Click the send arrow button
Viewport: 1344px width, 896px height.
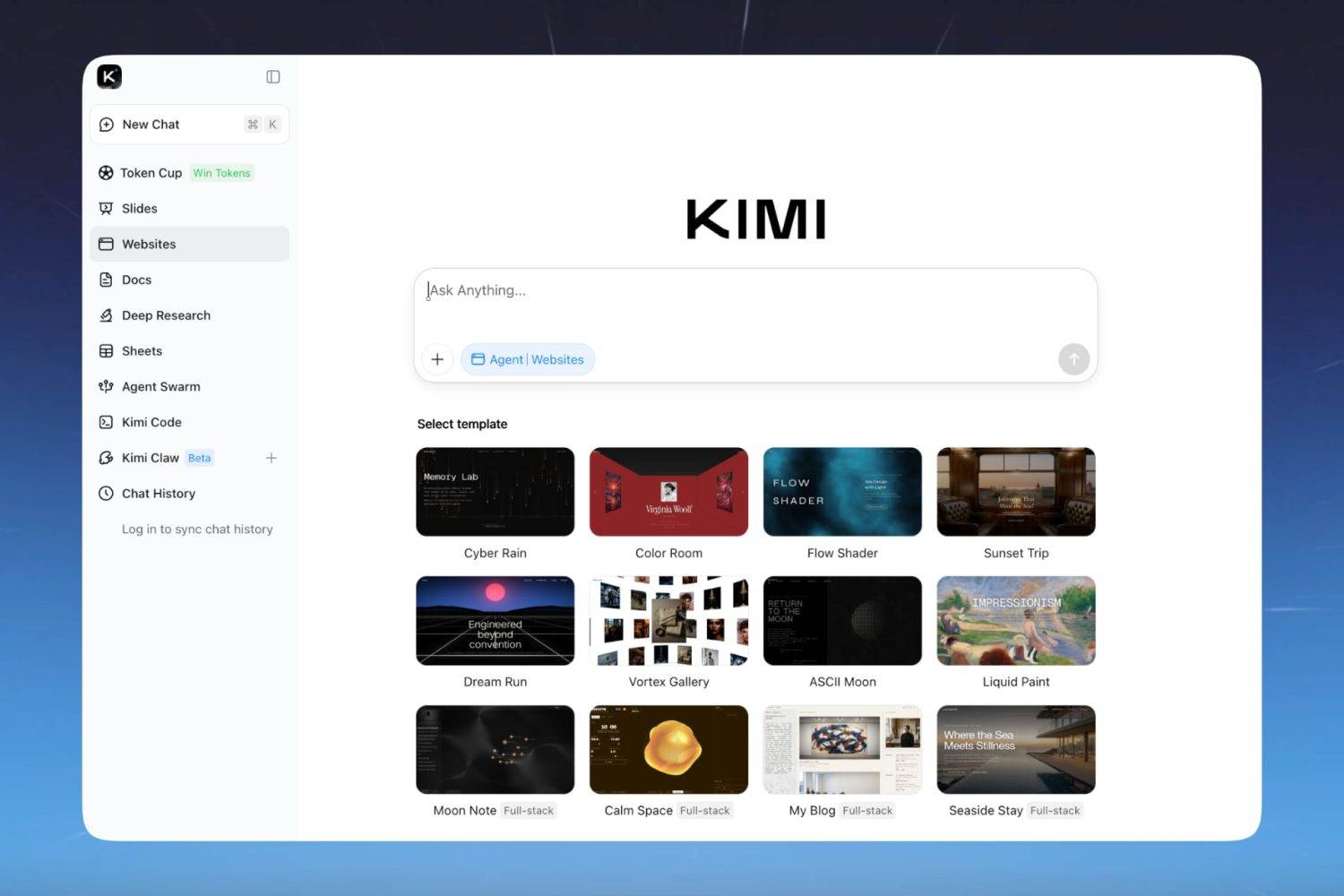[1073, 359]
